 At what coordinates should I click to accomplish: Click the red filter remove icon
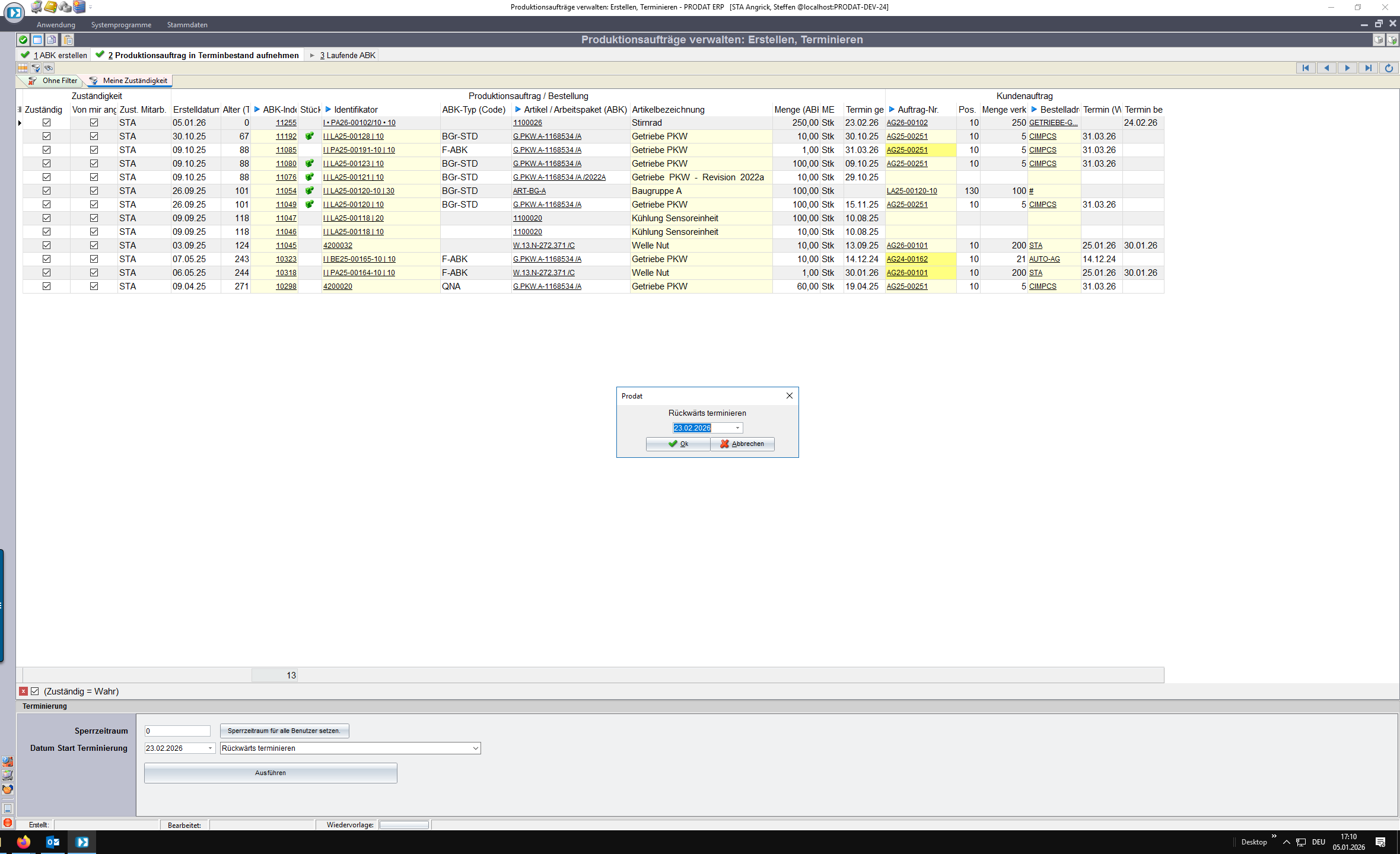coord(23,692)
